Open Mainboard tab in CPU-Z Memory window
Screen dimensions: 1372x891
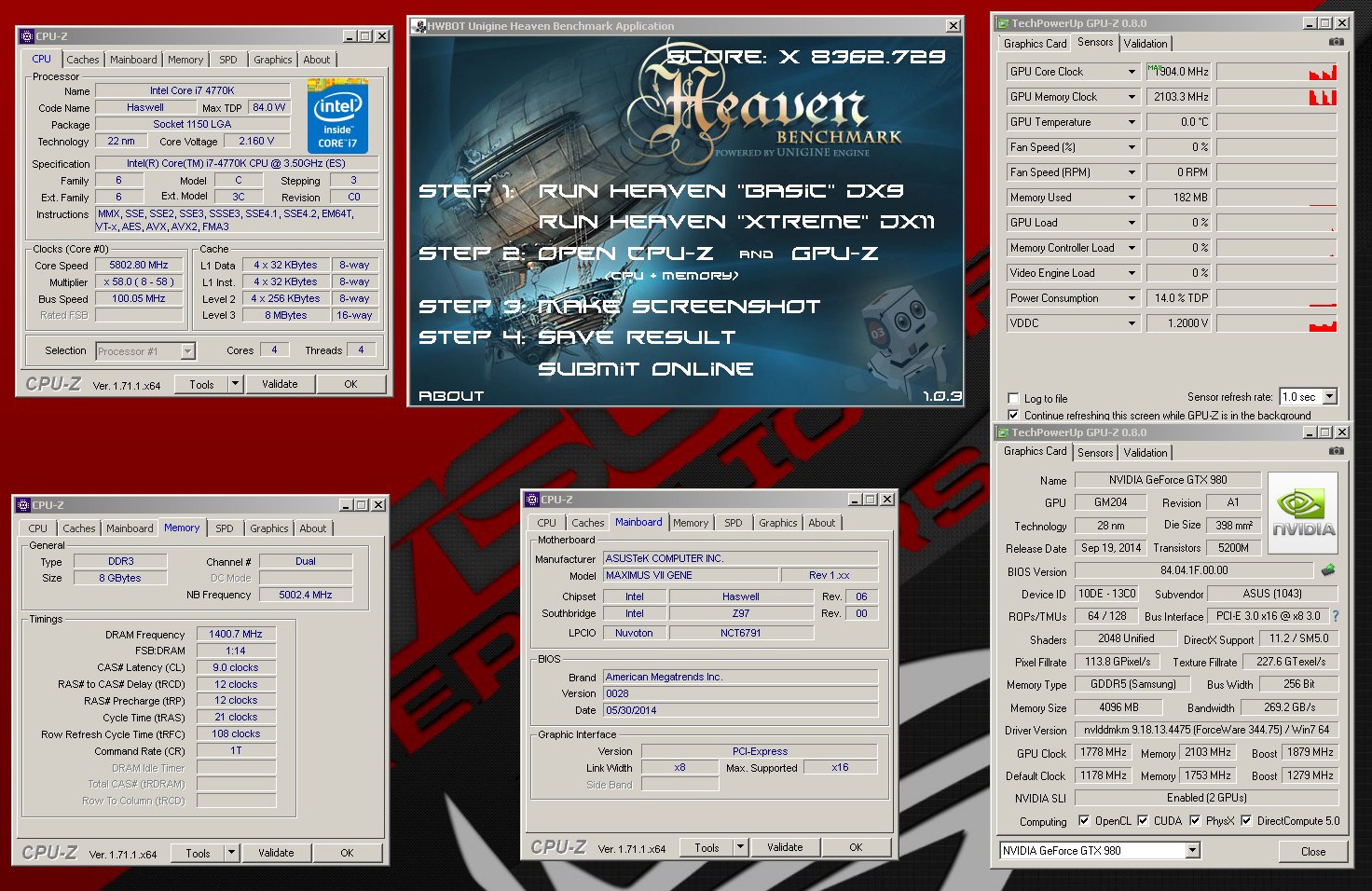(x=130, y=528)
